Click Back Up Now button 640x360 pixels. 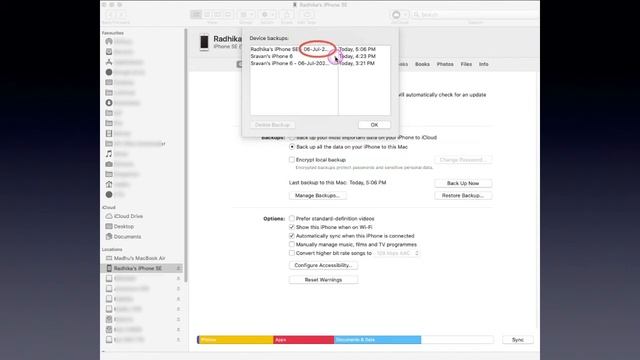point(463,183)
